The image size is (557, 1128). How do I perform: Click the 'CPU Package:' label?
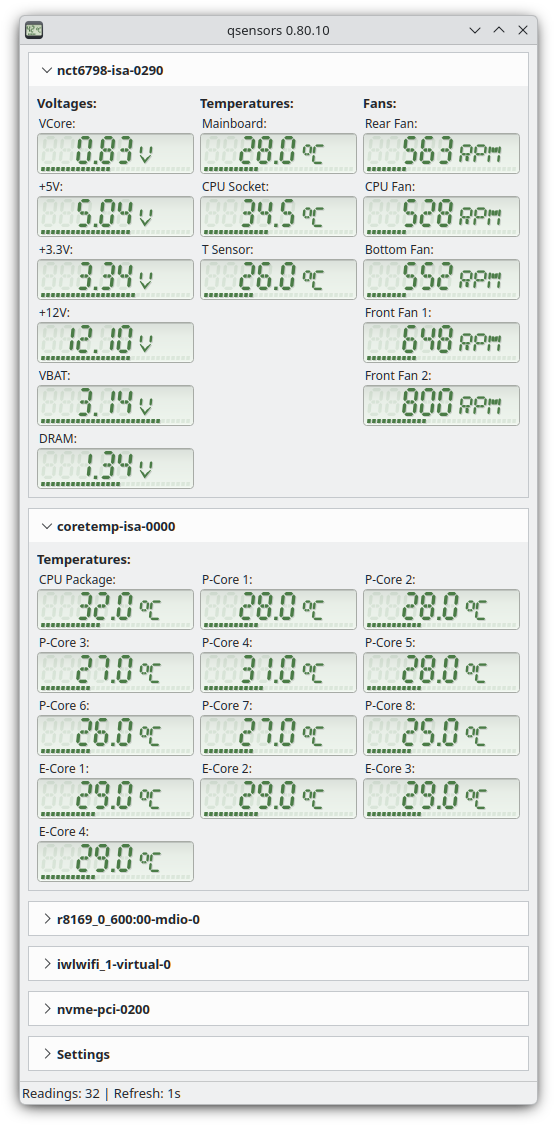77,579
